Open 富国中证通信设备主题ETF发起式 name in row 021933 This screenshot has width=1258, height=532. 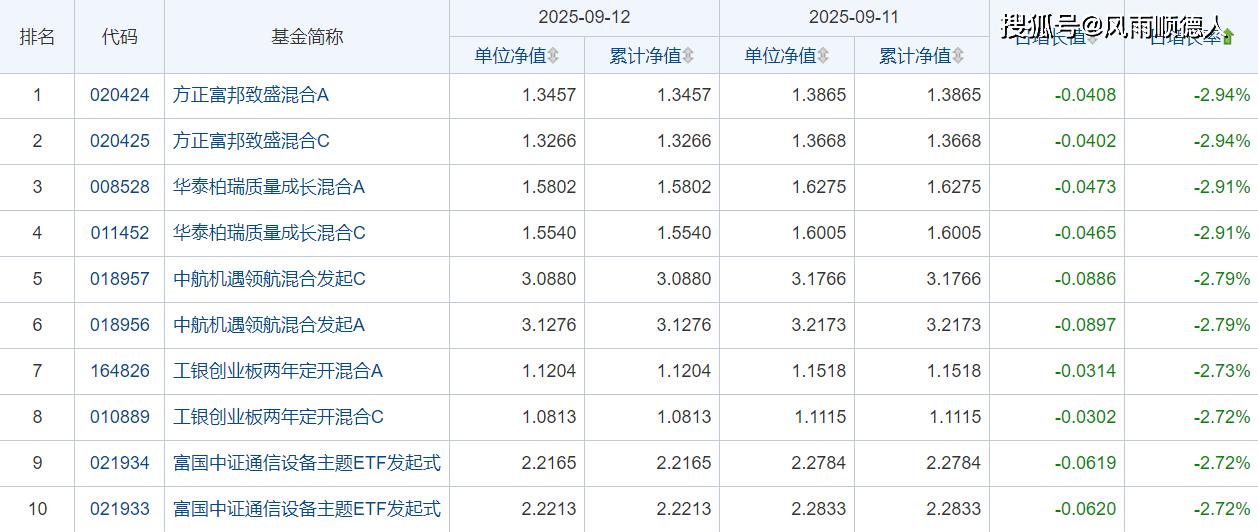307,510
